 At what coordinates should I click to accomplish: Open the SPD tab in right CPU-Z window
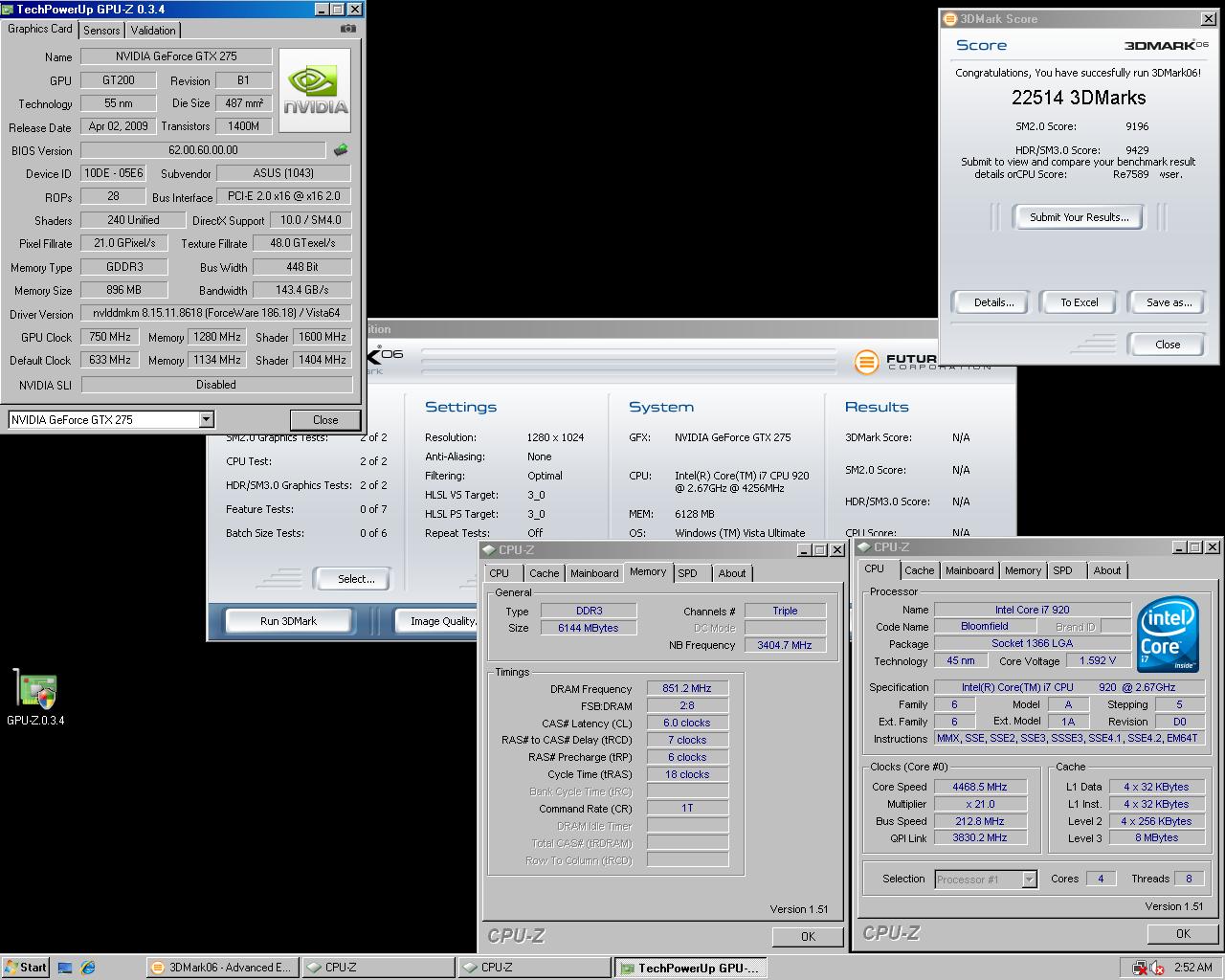click(x=1062, y=570)
